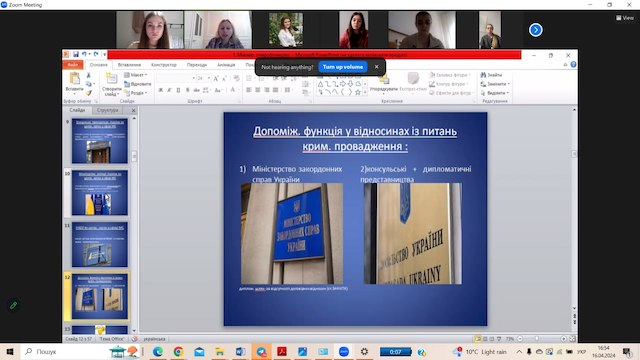This screenshot has height=360, width=640.
Task: Toggle text shadow formatting
Action: click(187, 90)
